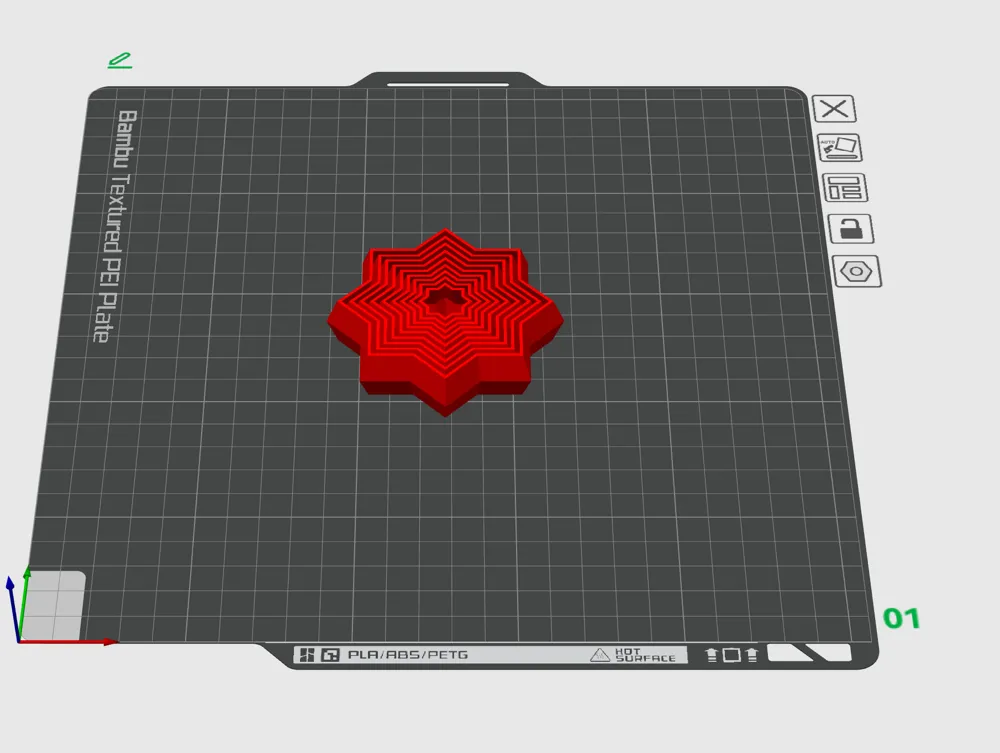The width and height of the screenshot is (1000, 753).
Task: Click the up-arrow marker right of the square marker
Action: (752, 654)
